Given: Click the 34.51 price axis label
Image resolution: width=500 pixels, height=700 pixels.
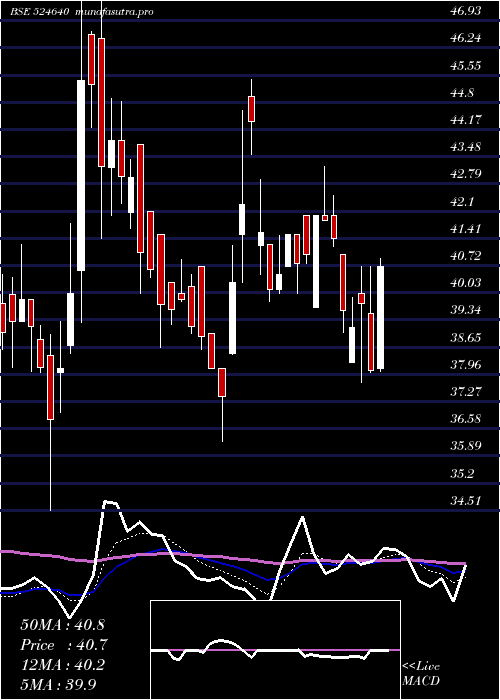Looking at the screenshot, I should click(x=466, y=500).
